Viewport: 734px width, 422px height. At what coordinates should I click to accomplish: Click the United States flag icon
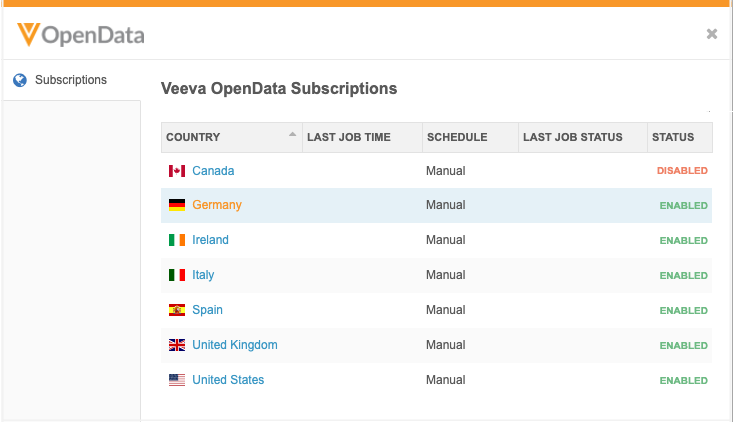click(177, 380)
